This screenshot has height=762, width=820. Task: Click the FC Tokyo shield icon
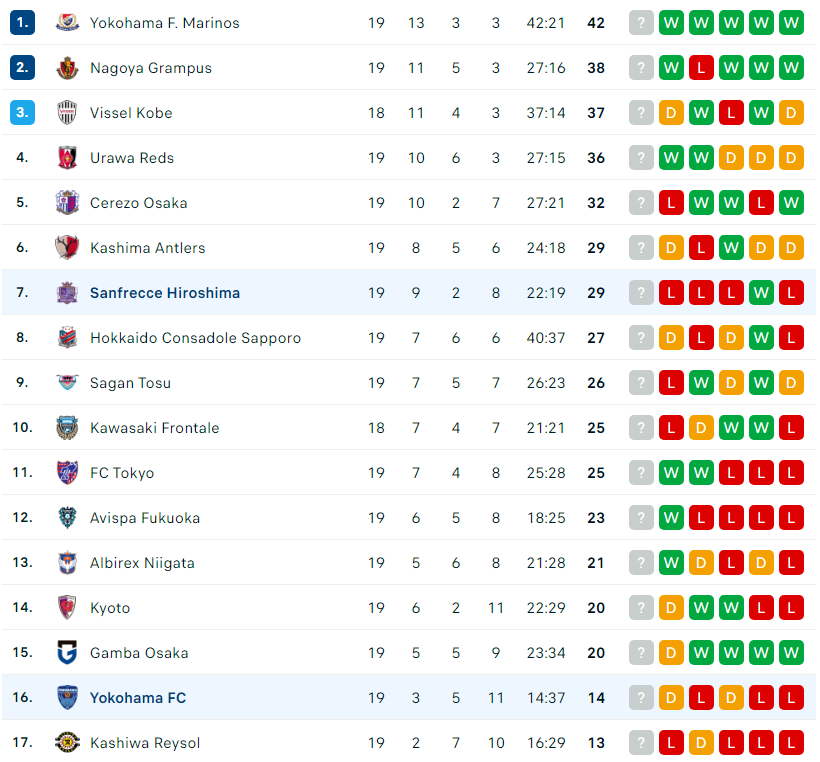(x=67, y=472)
